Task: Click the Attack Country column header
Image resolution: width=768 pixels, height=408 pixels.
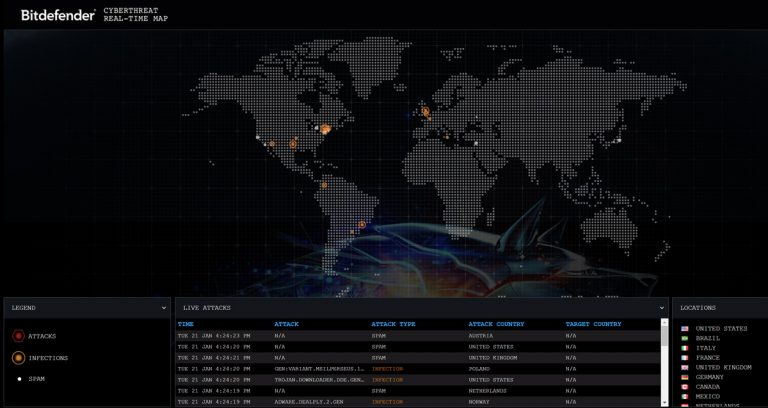Action: click(x=496, y=324)
